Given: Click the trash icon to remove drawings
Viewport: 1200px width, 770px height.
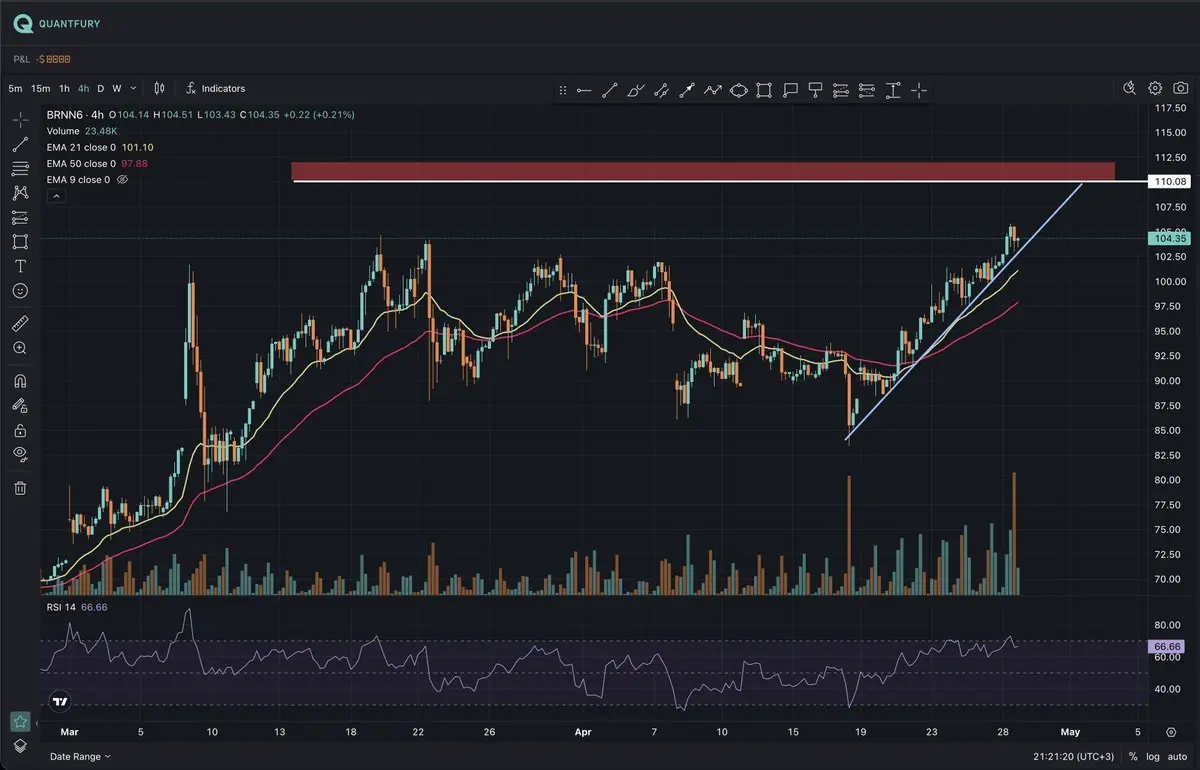Looking at the screenshot, I should (x=20, y=488).
